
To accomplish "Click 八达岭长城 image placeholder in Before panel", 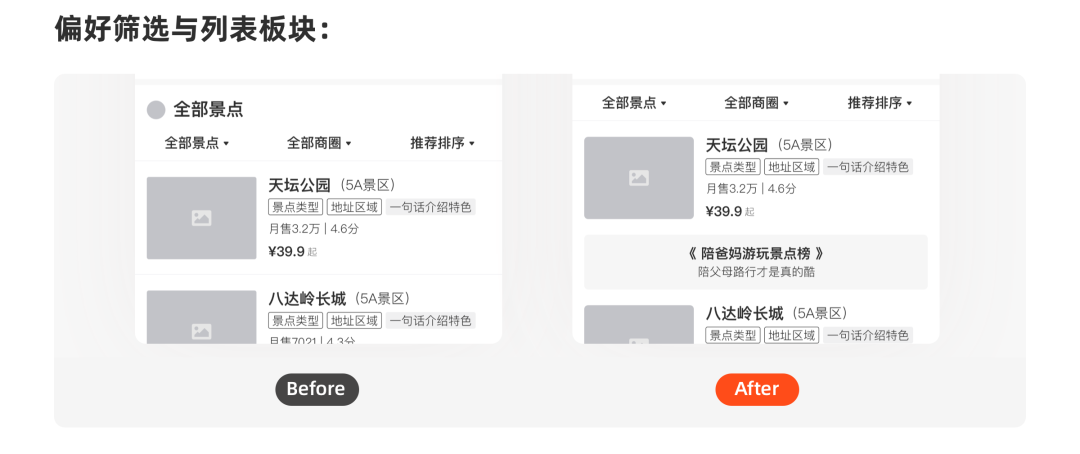I will pos(202,317).
